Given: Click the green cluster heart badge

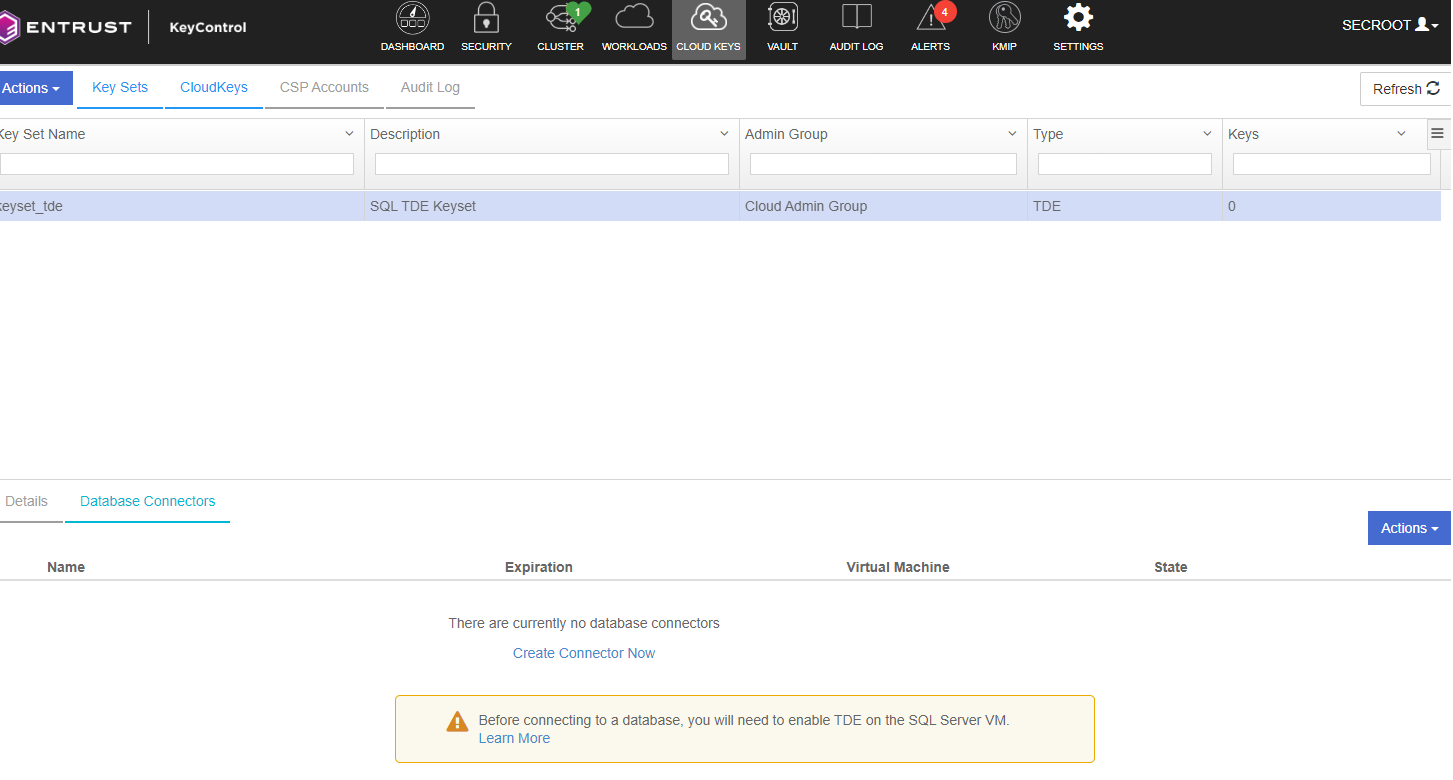Looking at the screenshot, I should tap(578, 12).
